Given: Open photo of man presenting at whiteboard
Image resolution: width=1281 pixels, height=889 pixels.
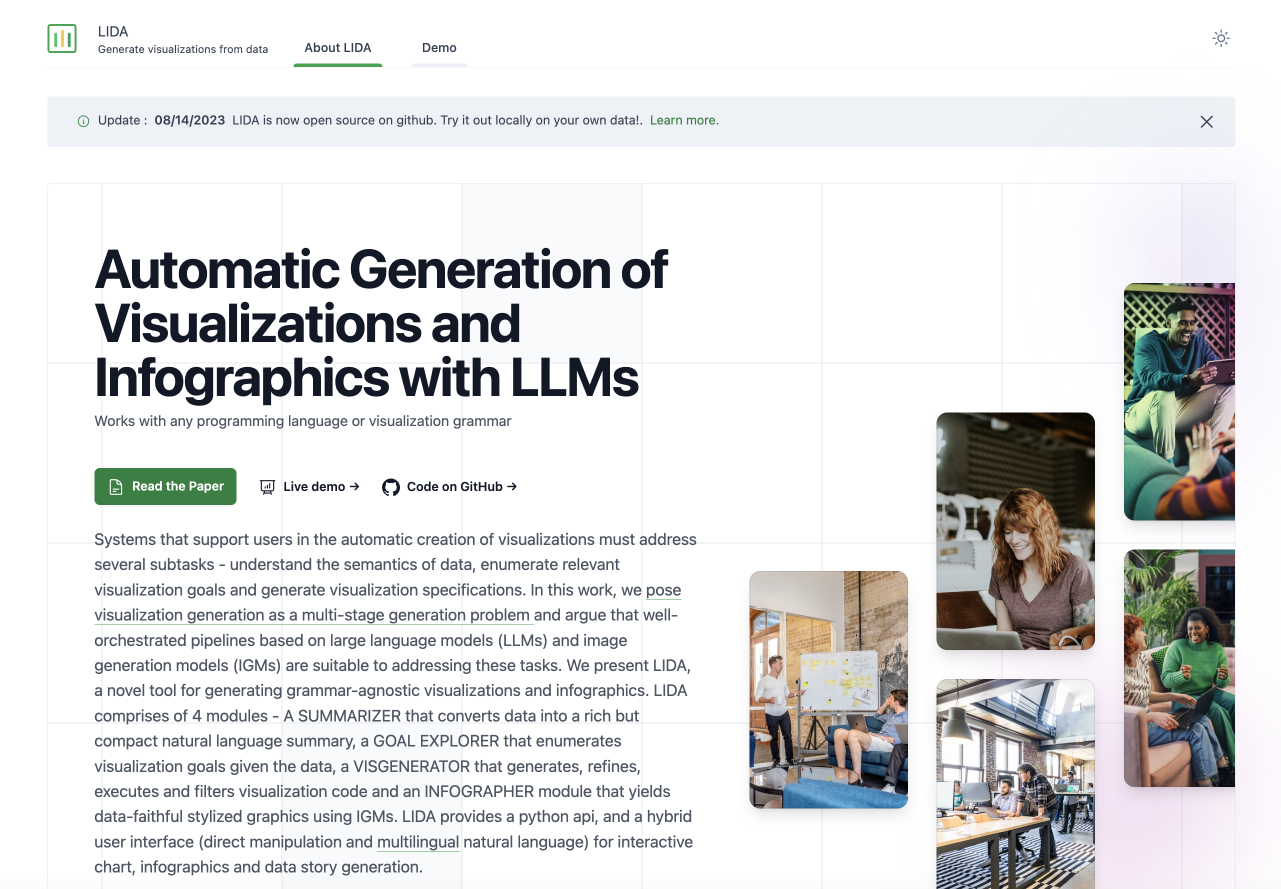Looking at the screenshot, I should 829,689.
